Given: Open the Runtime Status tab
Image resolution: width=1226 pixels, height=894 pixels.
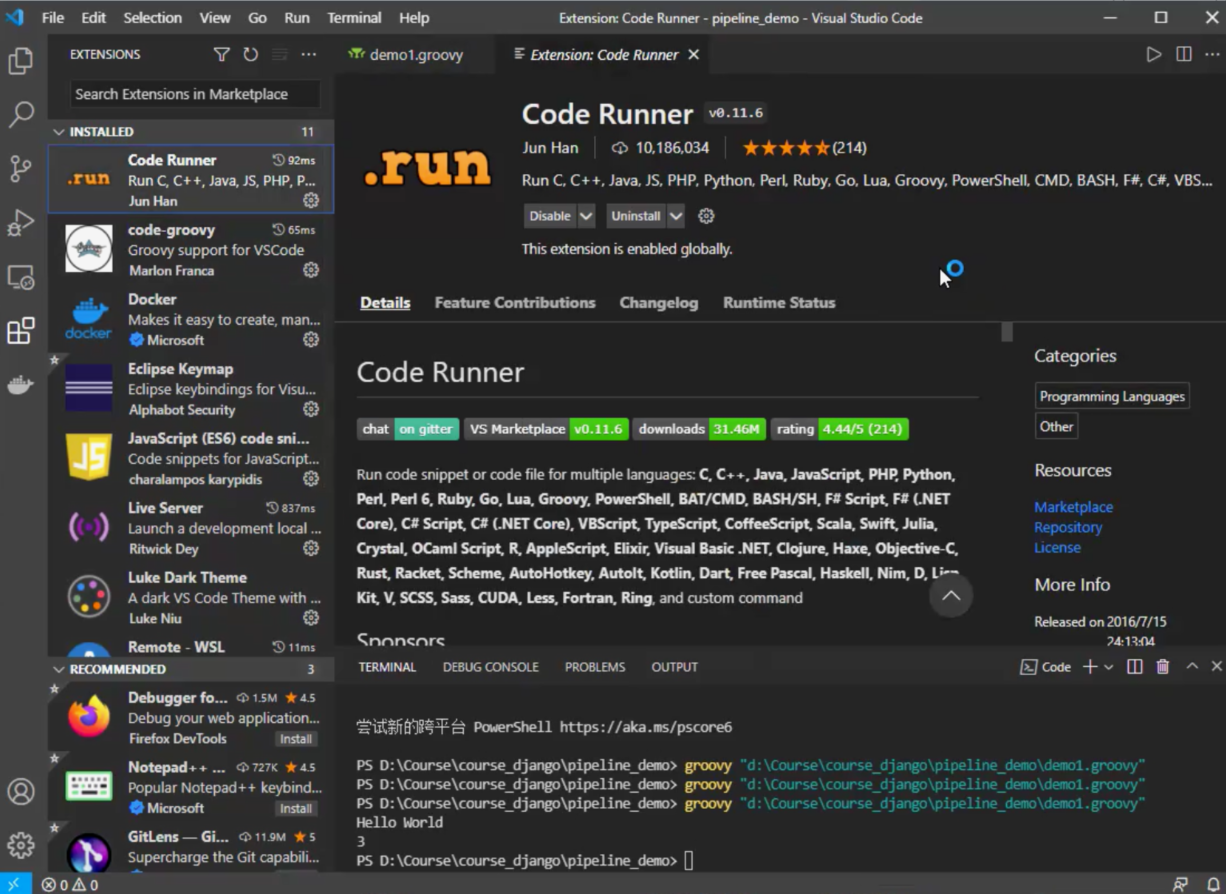Looking at the screenshot, I should click(779, 303).
